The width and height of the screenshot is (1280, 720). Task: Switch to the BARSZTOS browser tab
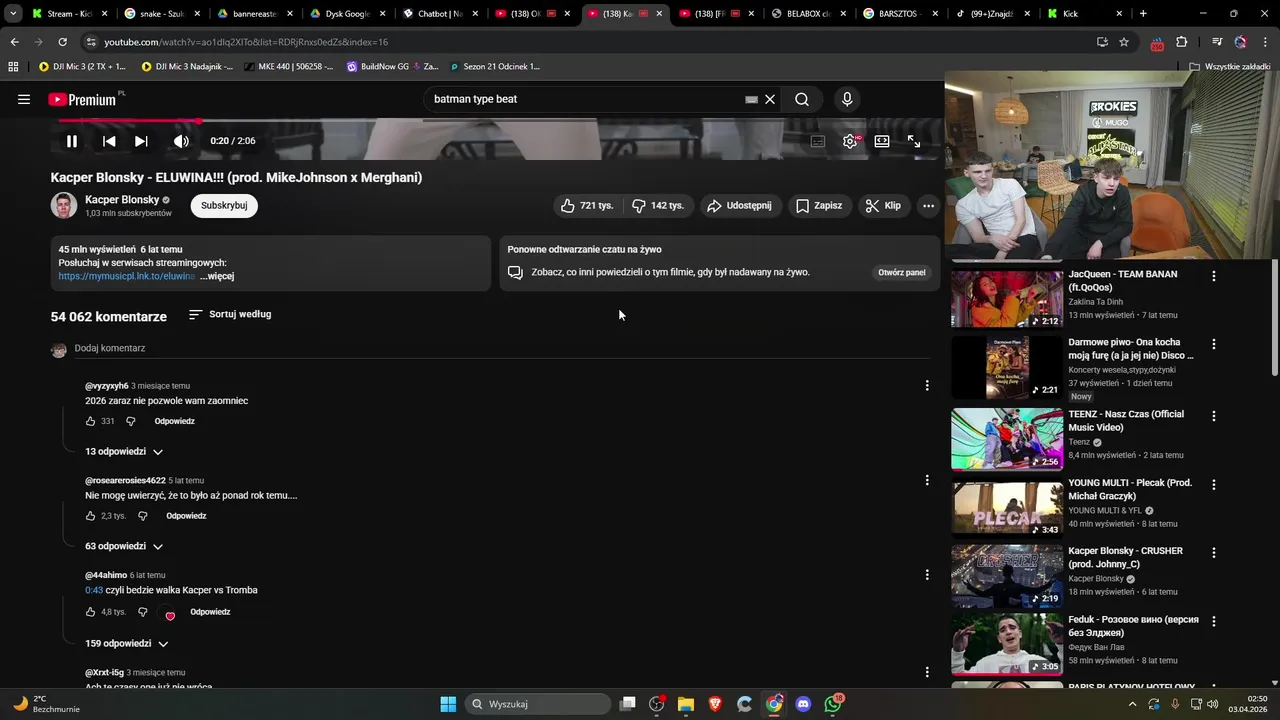click(900, 14)
